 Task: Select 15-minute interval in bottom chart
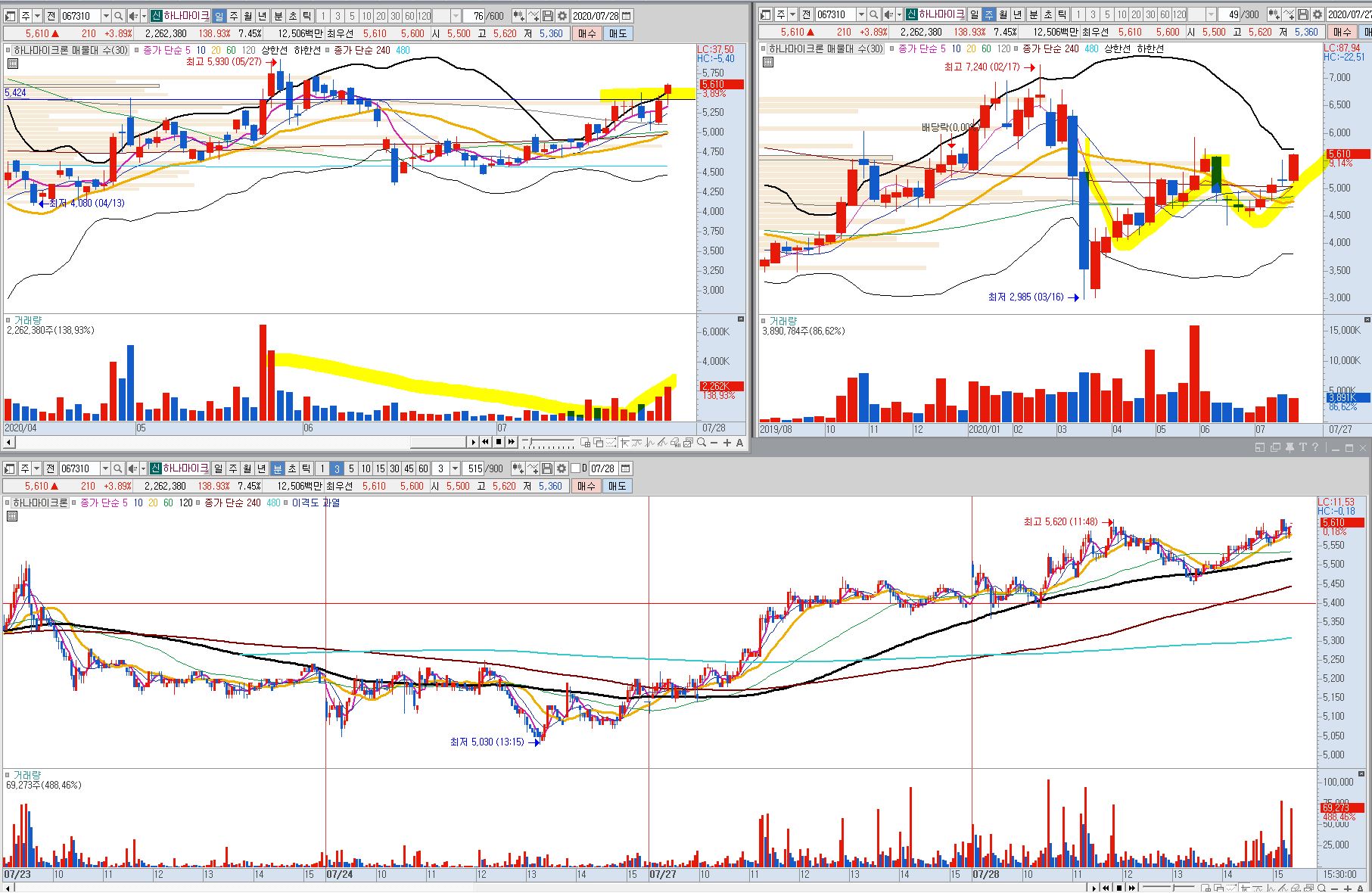pos(380,468)
